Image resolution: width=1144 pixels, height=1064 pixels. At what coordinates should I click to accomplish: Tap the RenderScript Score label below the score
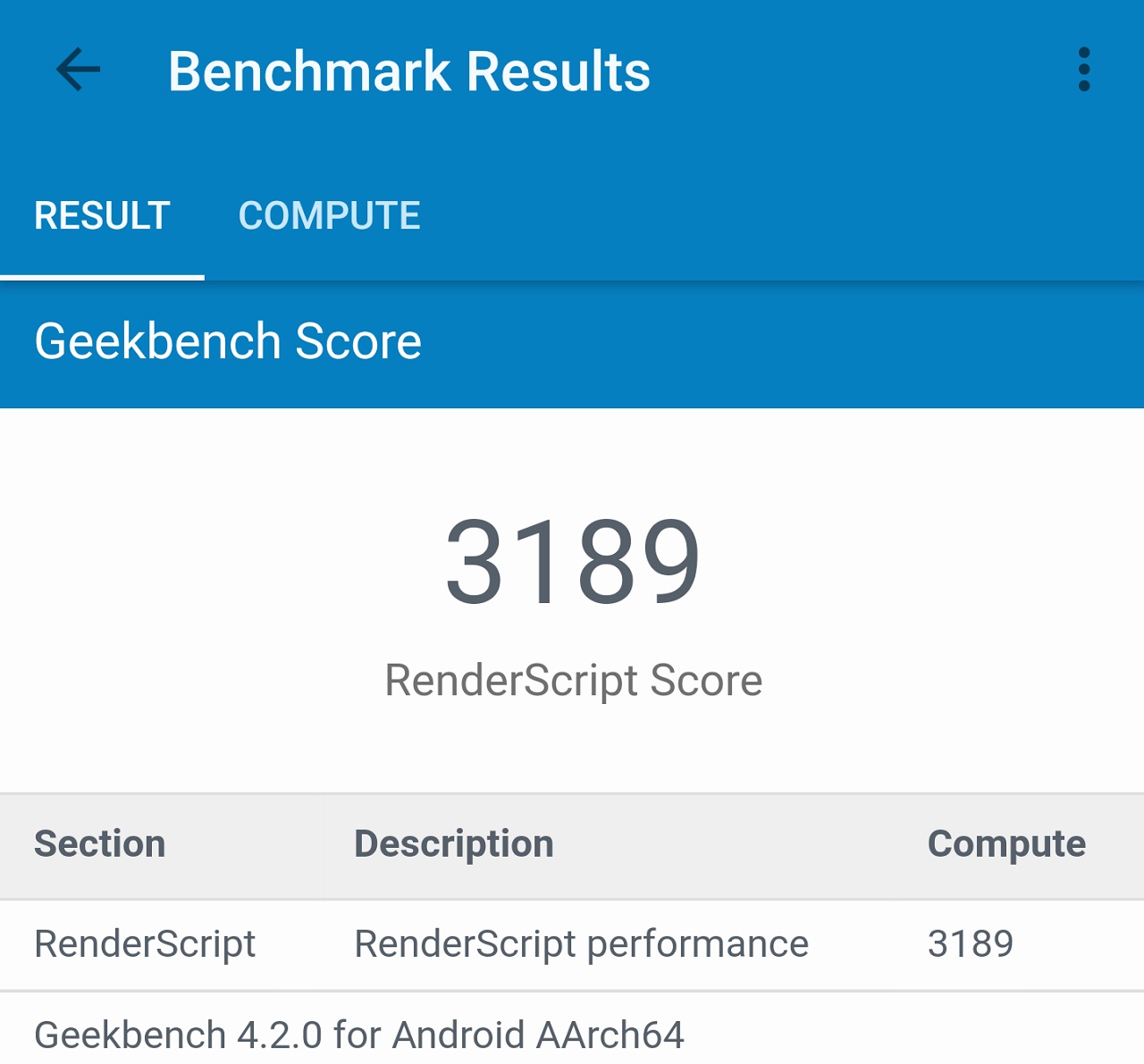click(x=573, y=681)
